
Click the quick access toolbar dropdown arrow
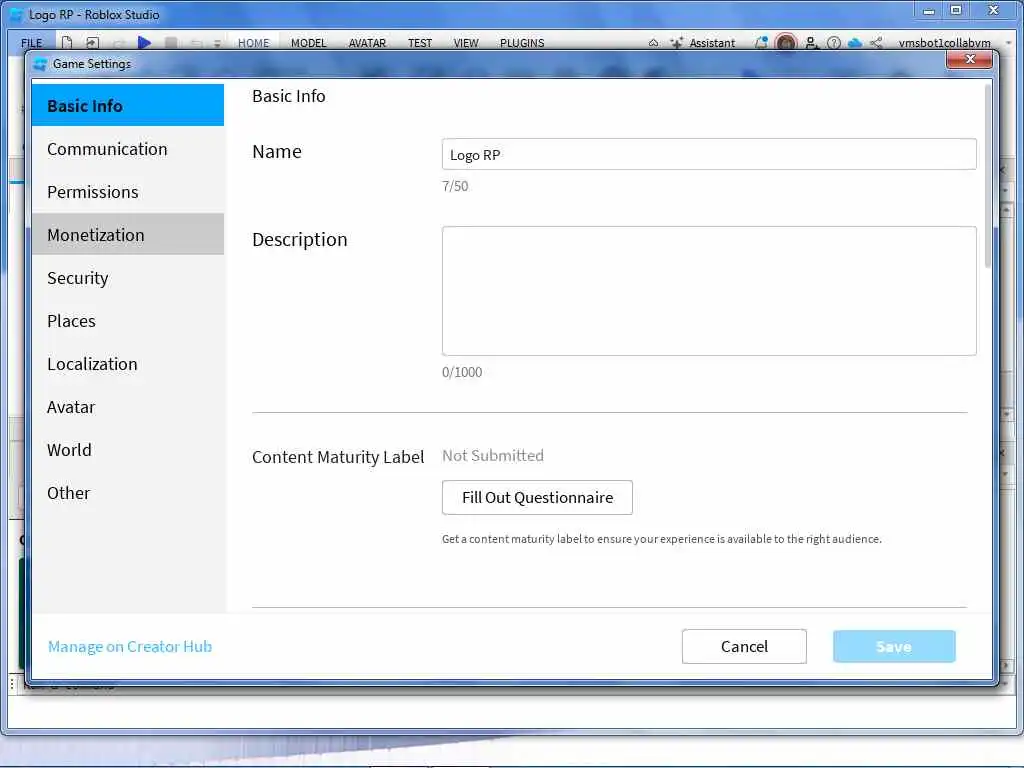(217, 43)
